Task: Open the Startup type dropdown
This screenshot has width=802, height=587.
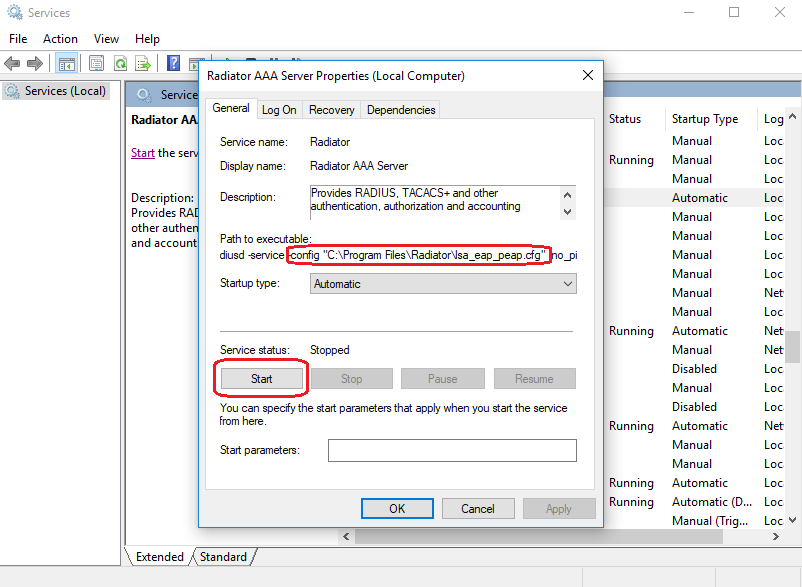Action: click(443, 284)
